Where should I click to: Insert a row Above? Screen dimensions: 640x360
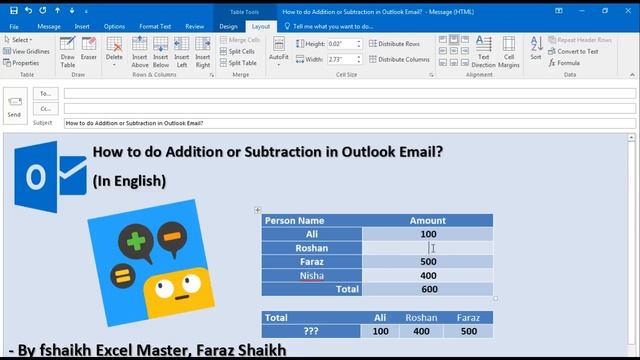click(x=140, y=52)
